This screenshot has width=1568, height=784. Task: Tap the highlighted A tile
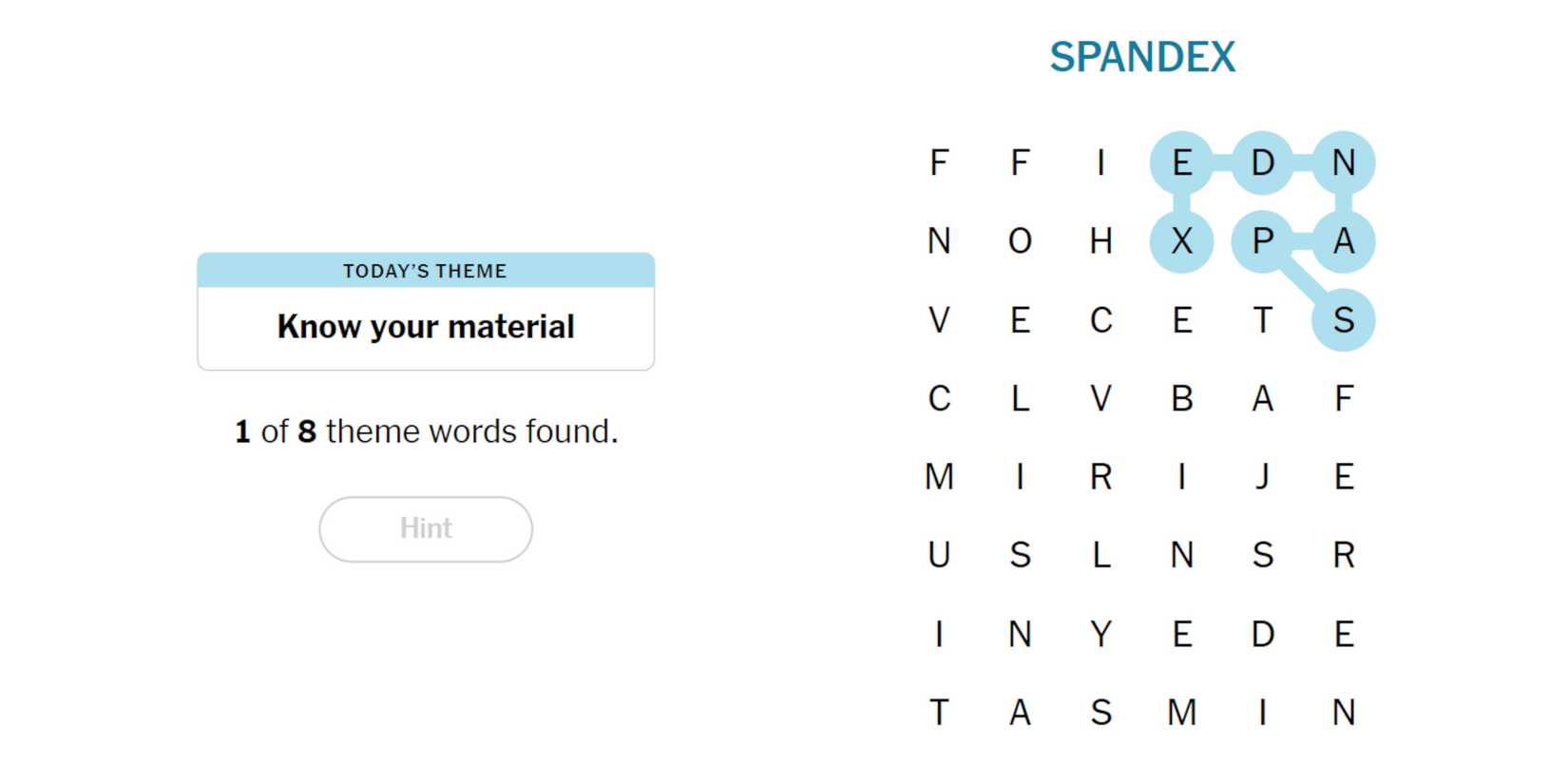(x=1343, y=241)
